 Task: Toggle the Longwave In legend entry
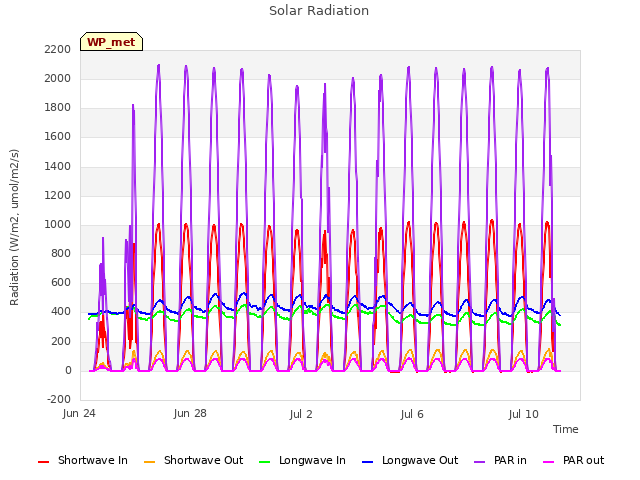click(302, 460)
